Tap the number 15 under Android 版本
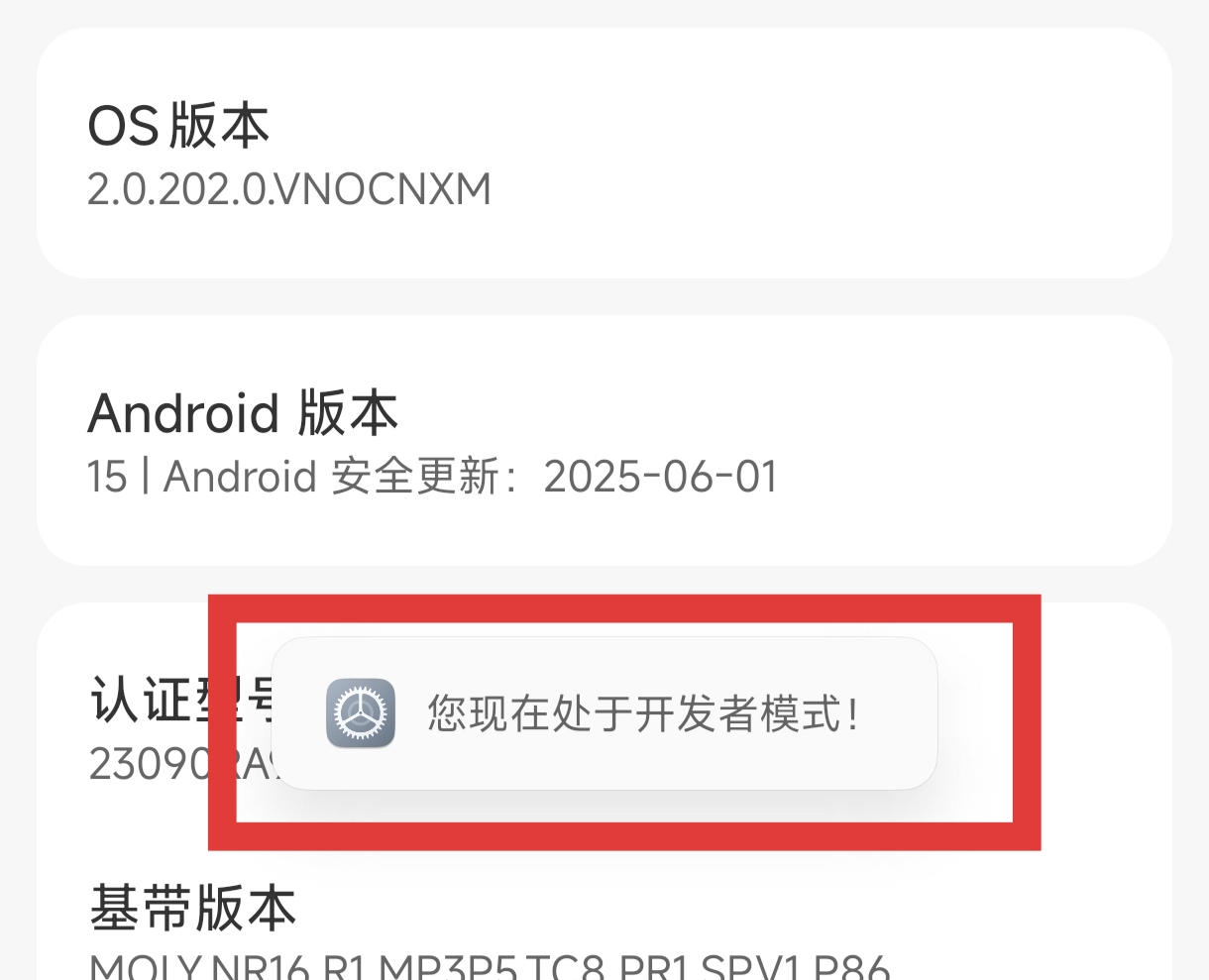 pos(107,478)
